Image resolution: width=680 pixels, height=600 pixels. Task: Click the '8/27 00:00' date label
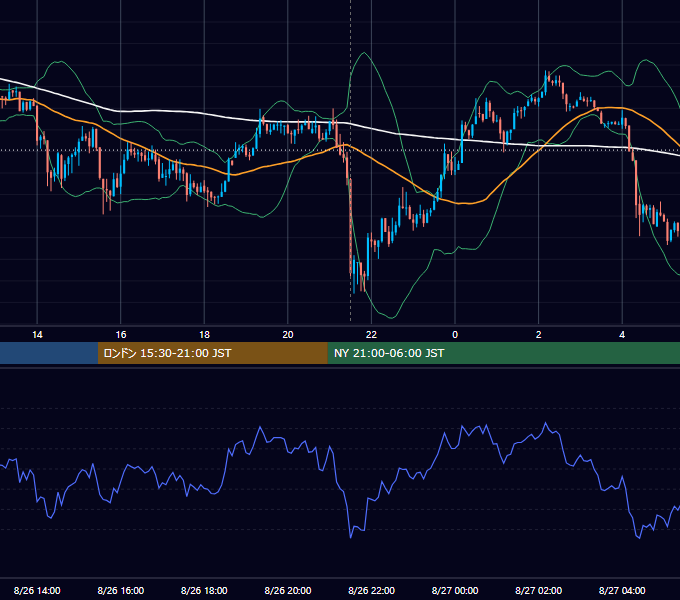pyautogui.click(x=455, y=590)
